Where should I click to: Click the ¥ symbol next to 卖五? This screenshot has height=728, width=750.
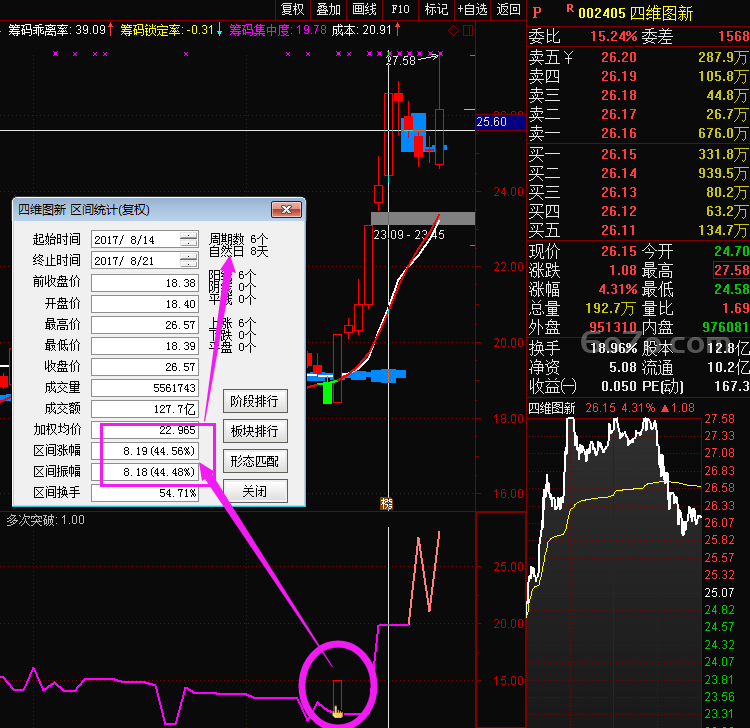point(568,58)
